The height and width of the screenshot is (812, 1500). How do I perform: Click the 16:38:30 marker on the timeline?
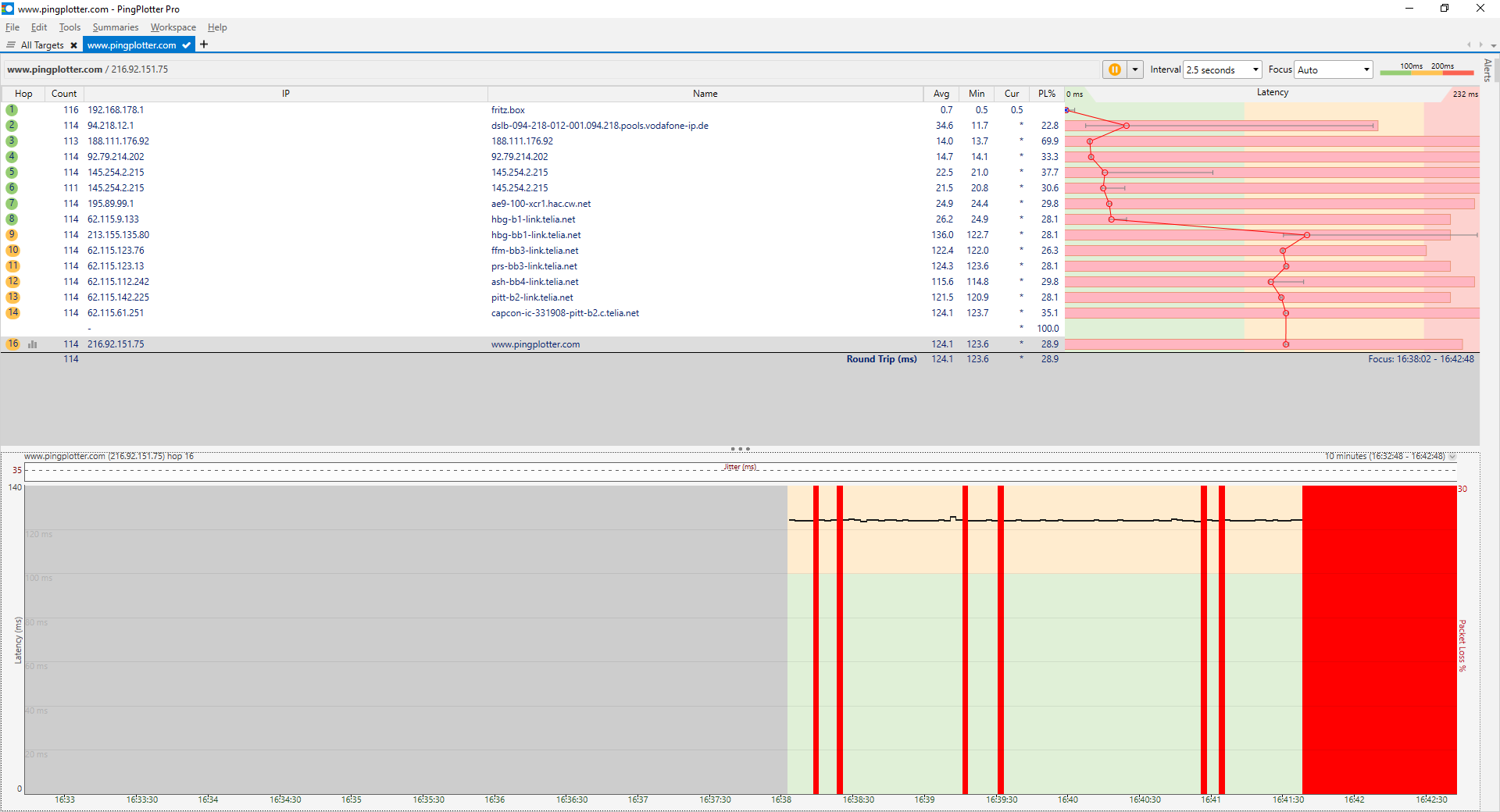click(x=859, y=800)
